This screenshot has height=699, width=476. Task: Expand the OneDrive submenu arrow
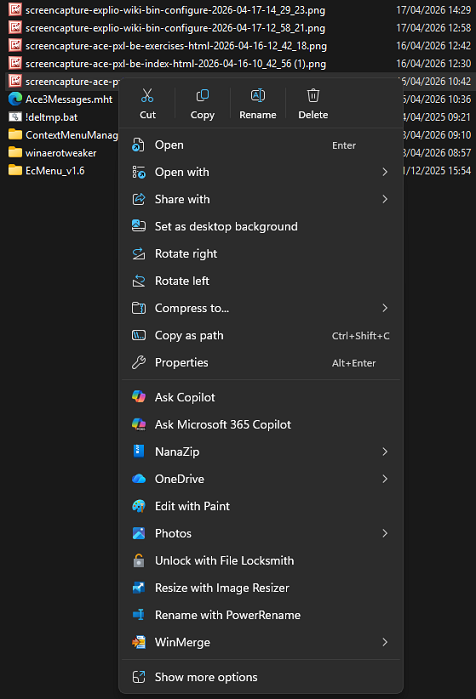tap(385, 479)
